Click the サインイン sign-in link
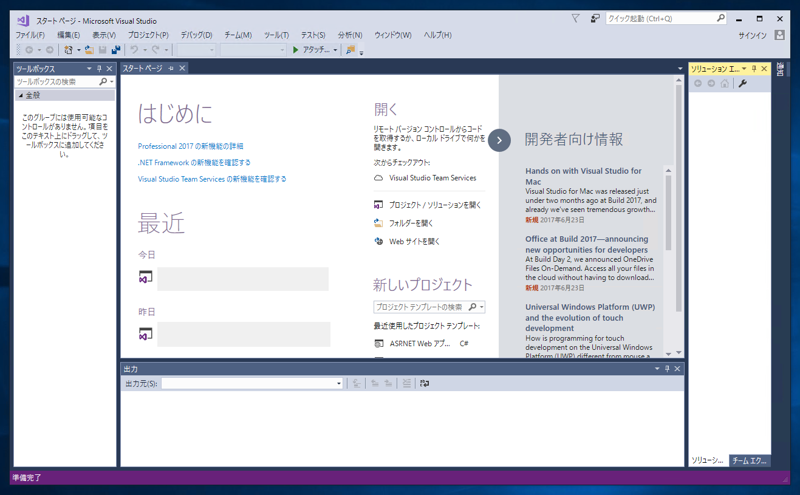 pyautogui.click(x=753, y=35)
